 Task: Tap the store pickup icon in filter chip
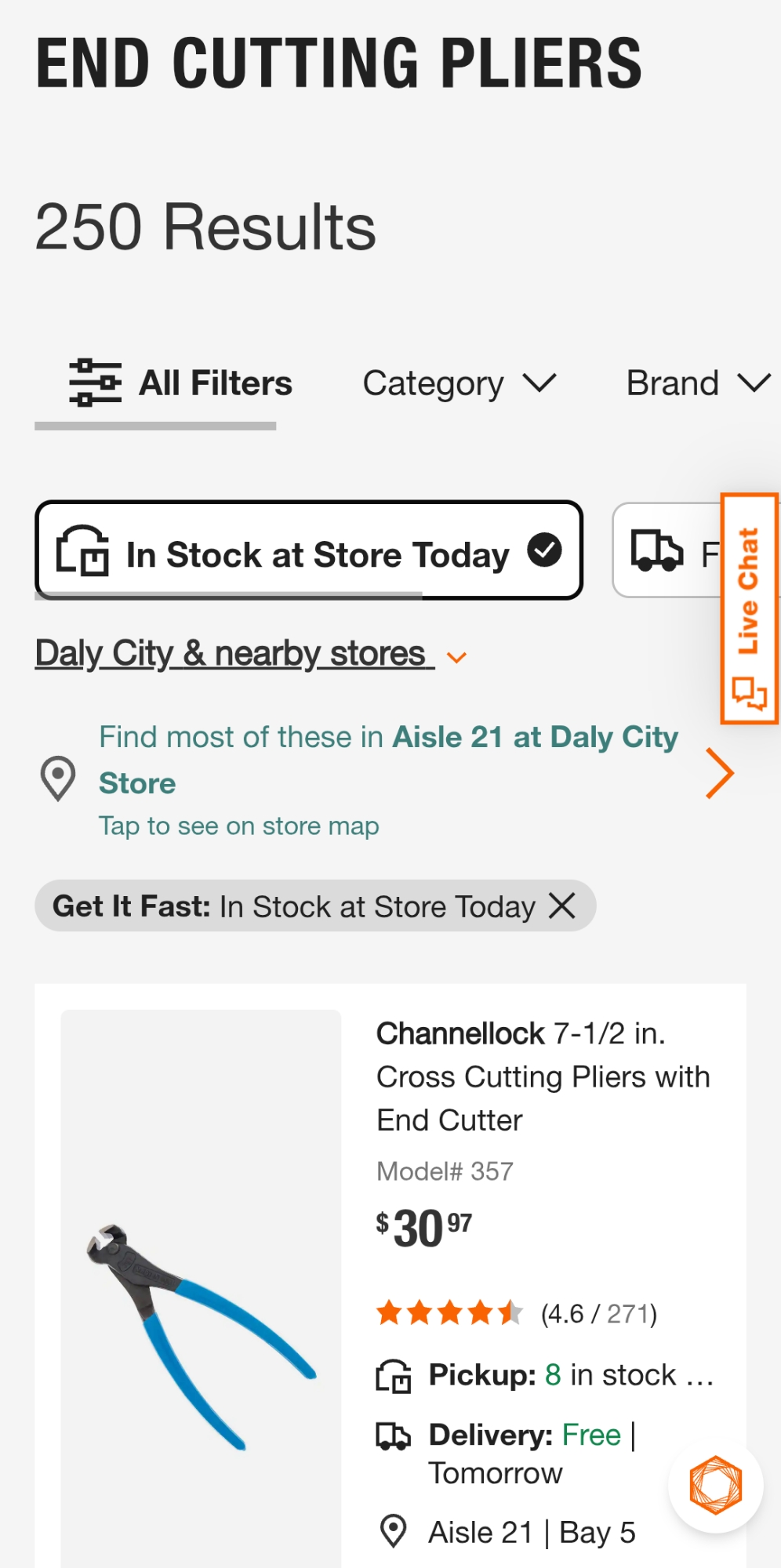tap(82, 551)
